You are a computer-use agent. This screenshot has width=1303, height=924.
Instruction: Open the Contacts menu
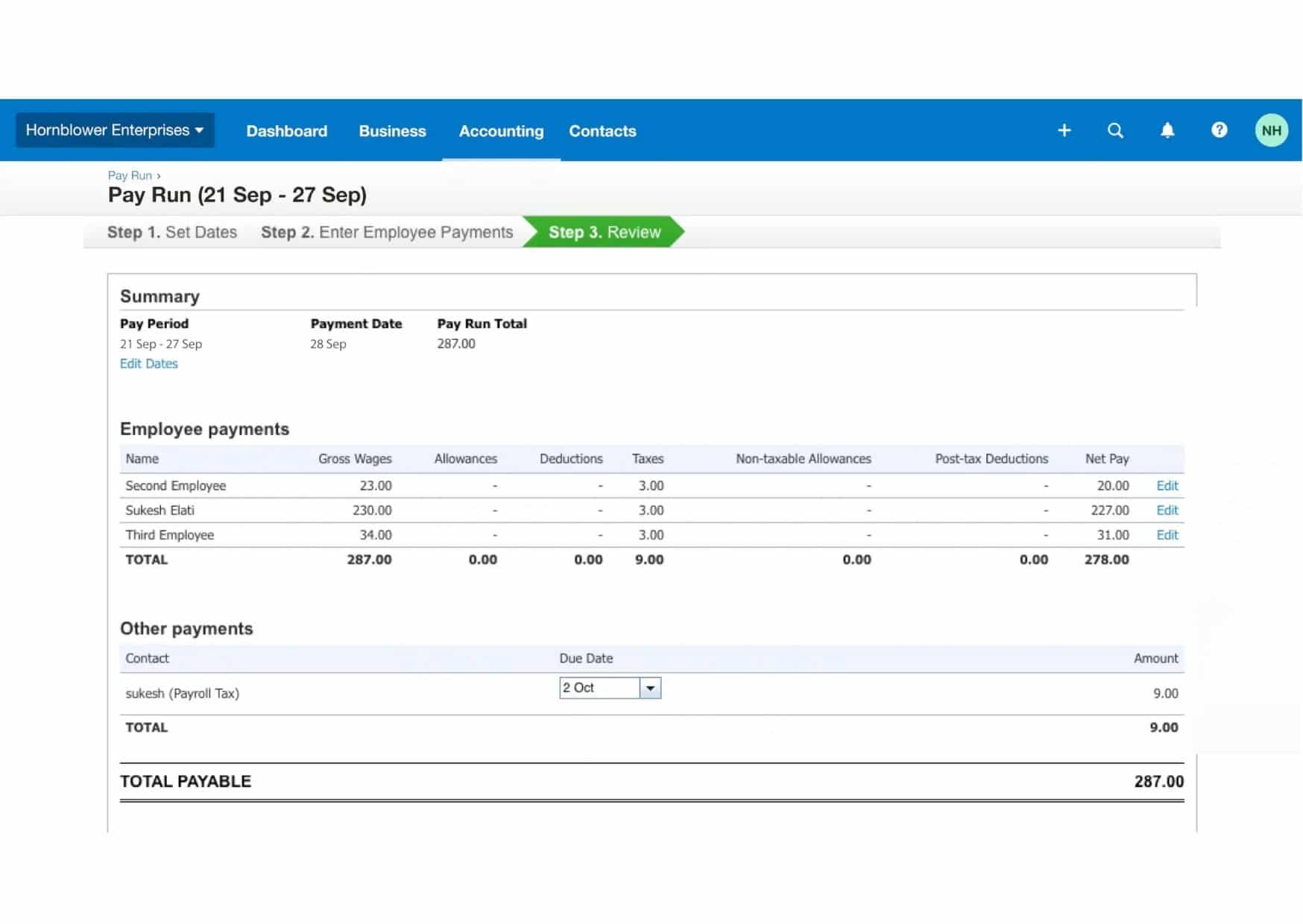pos(602,131)
